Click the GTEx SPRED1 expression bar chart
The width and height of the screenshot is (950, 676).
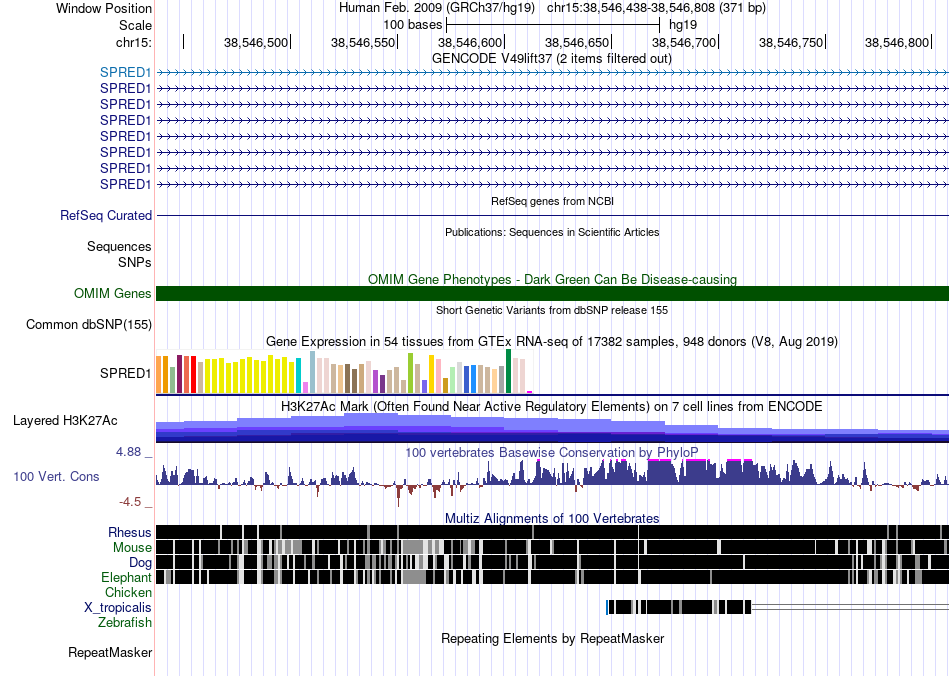(x=344, y=372)
